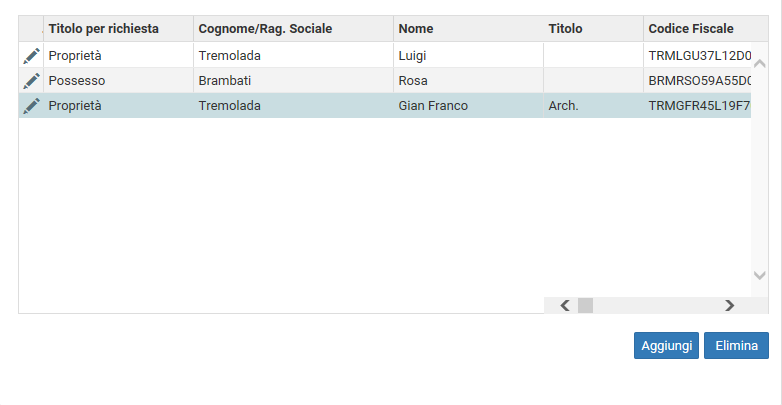Click the Aggiungi button
This screenshot has width=782, height=405.
666,346
